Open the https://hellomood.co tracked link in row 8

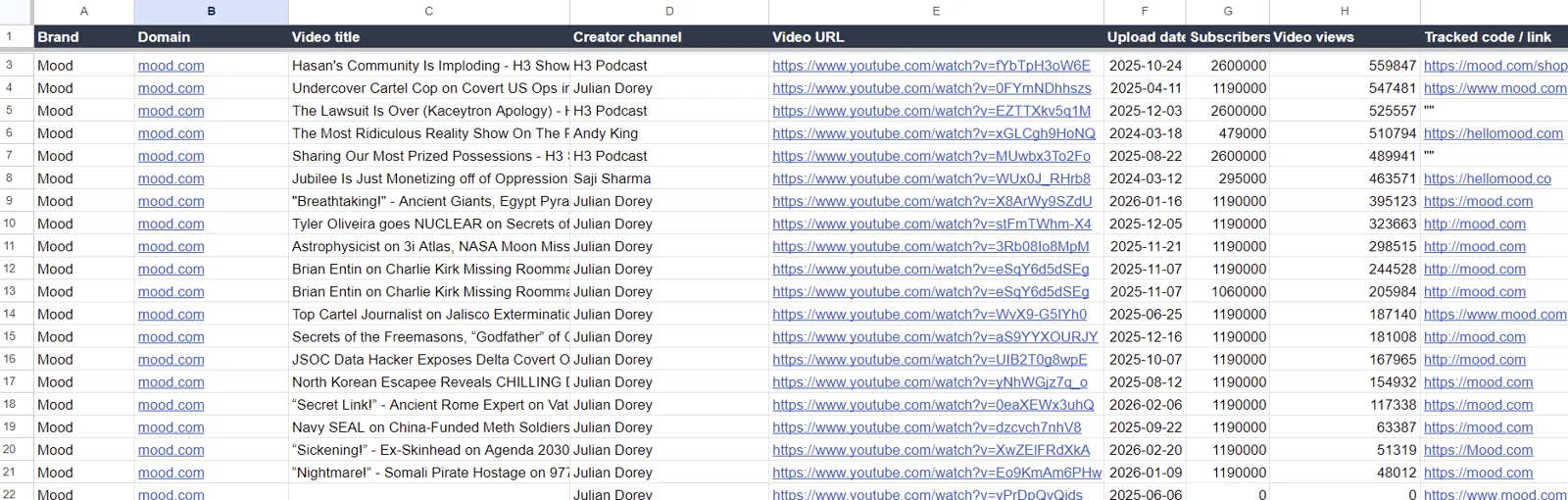click(x=1488, y=178)
